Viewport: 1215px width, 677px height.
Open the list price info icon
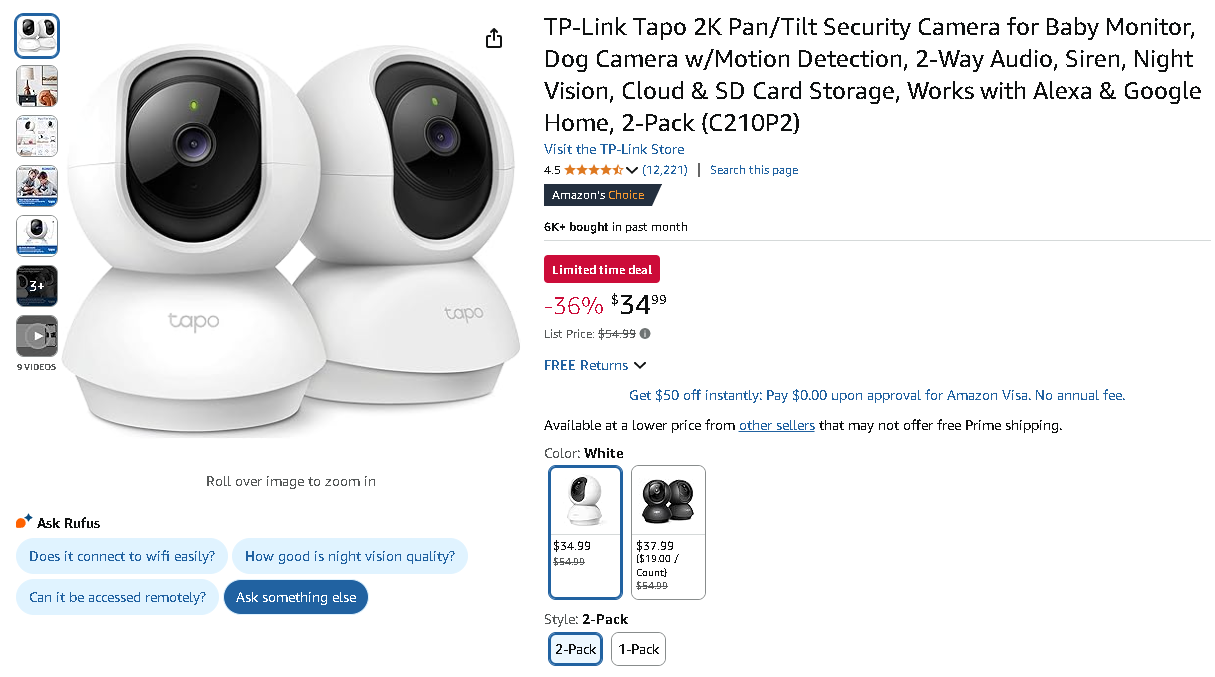[645, 334]
